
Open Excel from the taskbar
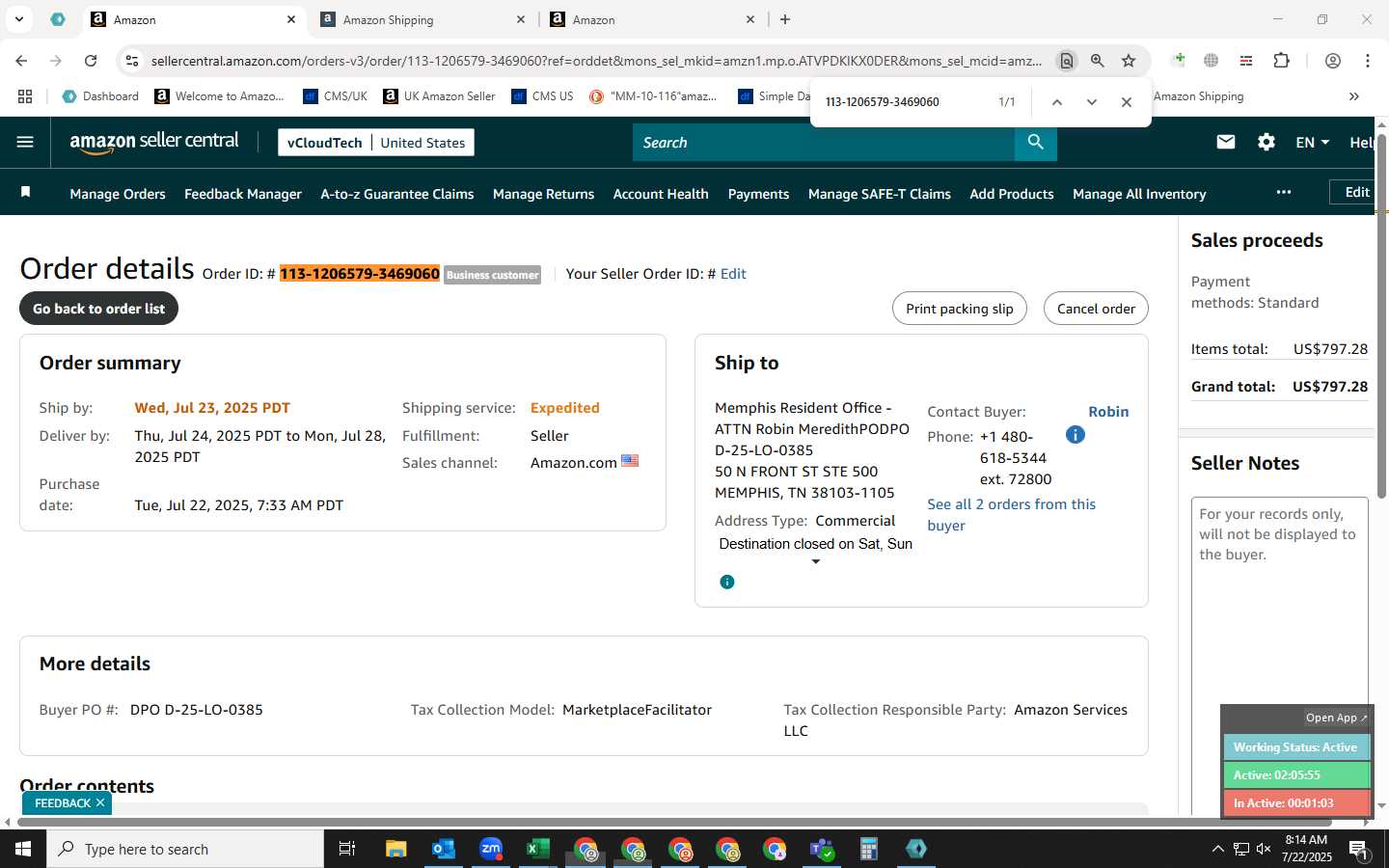[x=537, y=849]
